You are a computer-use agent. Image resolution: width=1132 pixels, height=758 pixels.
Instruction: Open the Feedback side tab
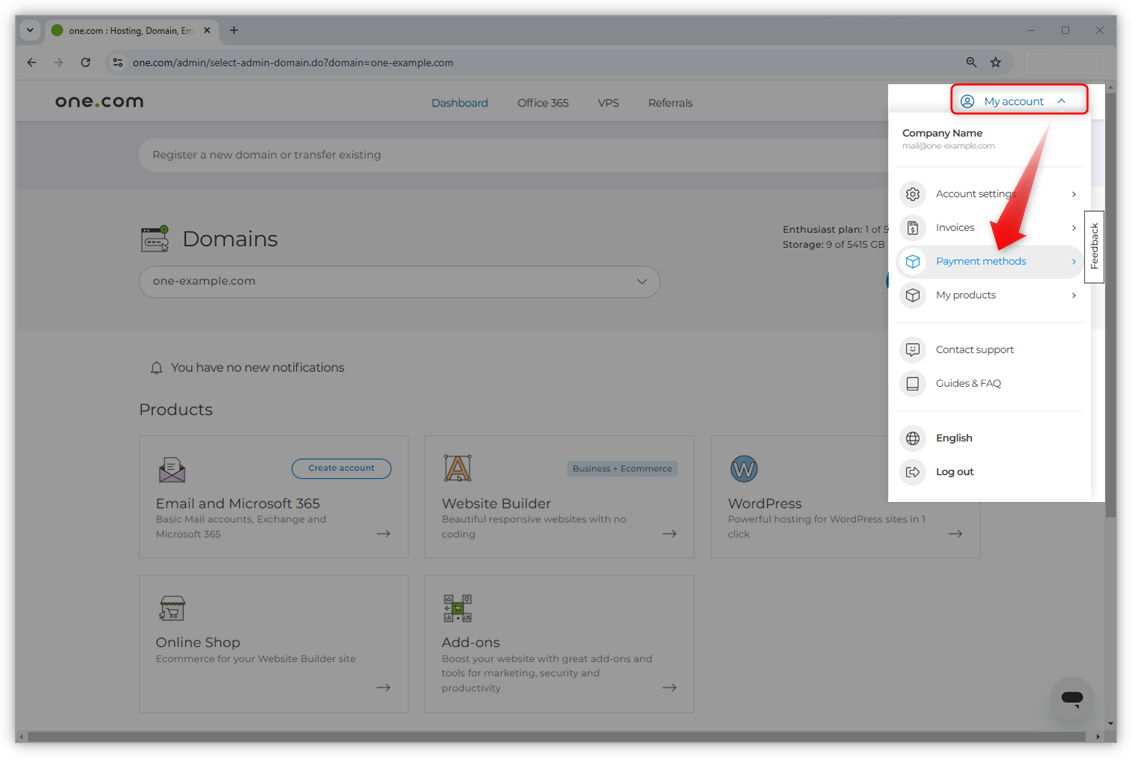1094,246
